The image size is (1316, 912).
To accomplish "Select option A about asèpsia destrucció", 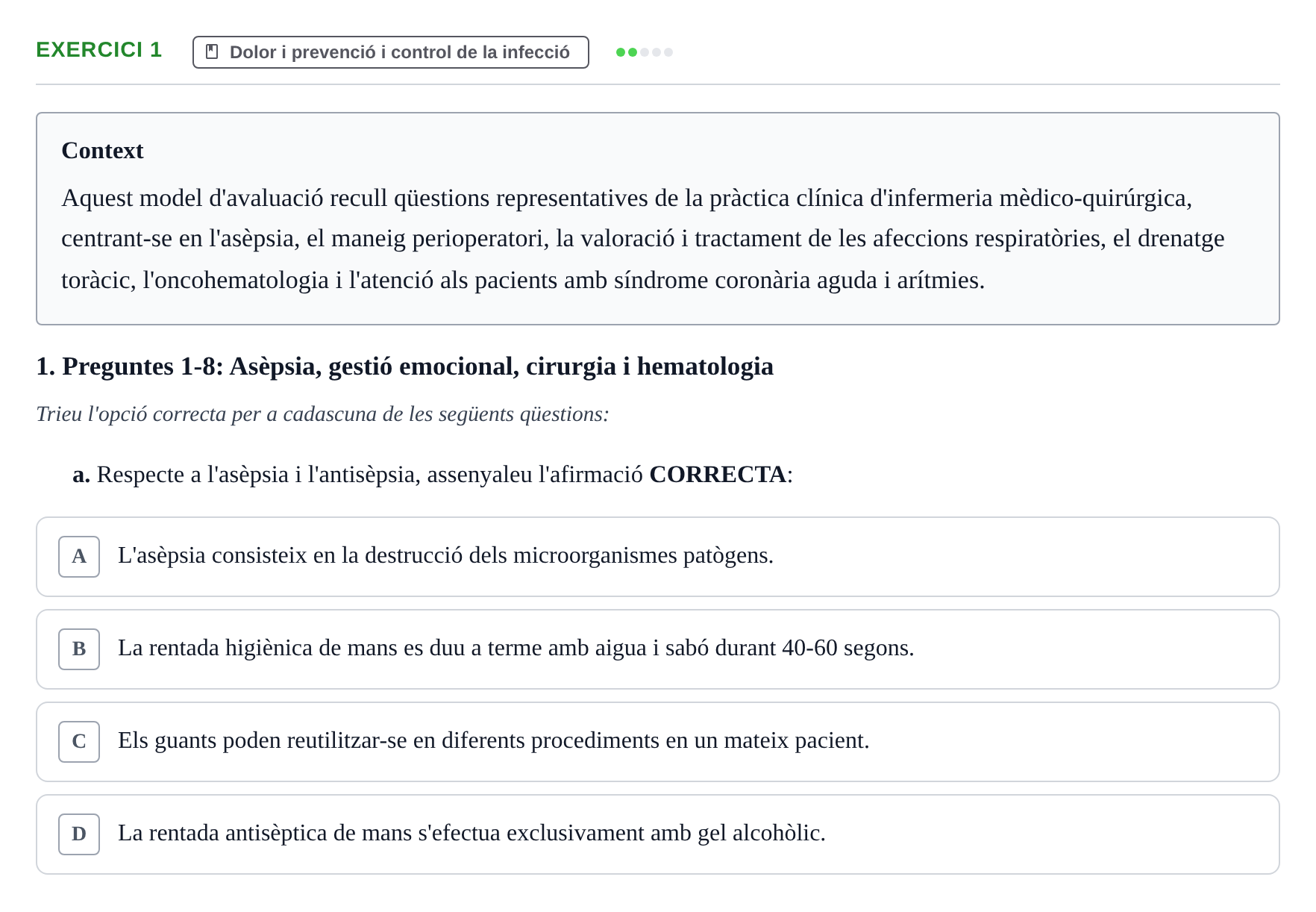I will coord(657,557).
